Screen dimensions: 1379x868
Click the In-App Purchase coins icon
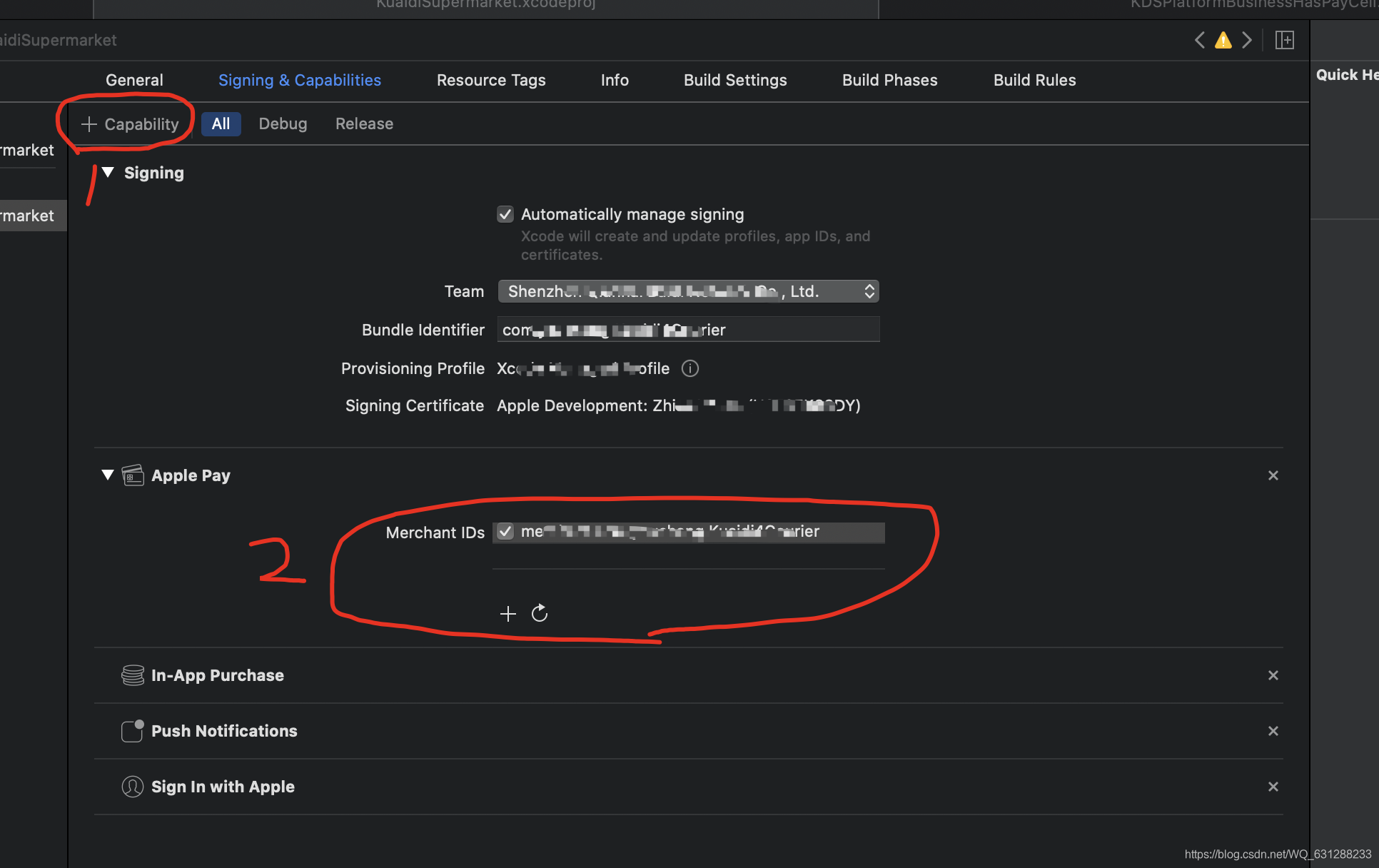point(133,675)
